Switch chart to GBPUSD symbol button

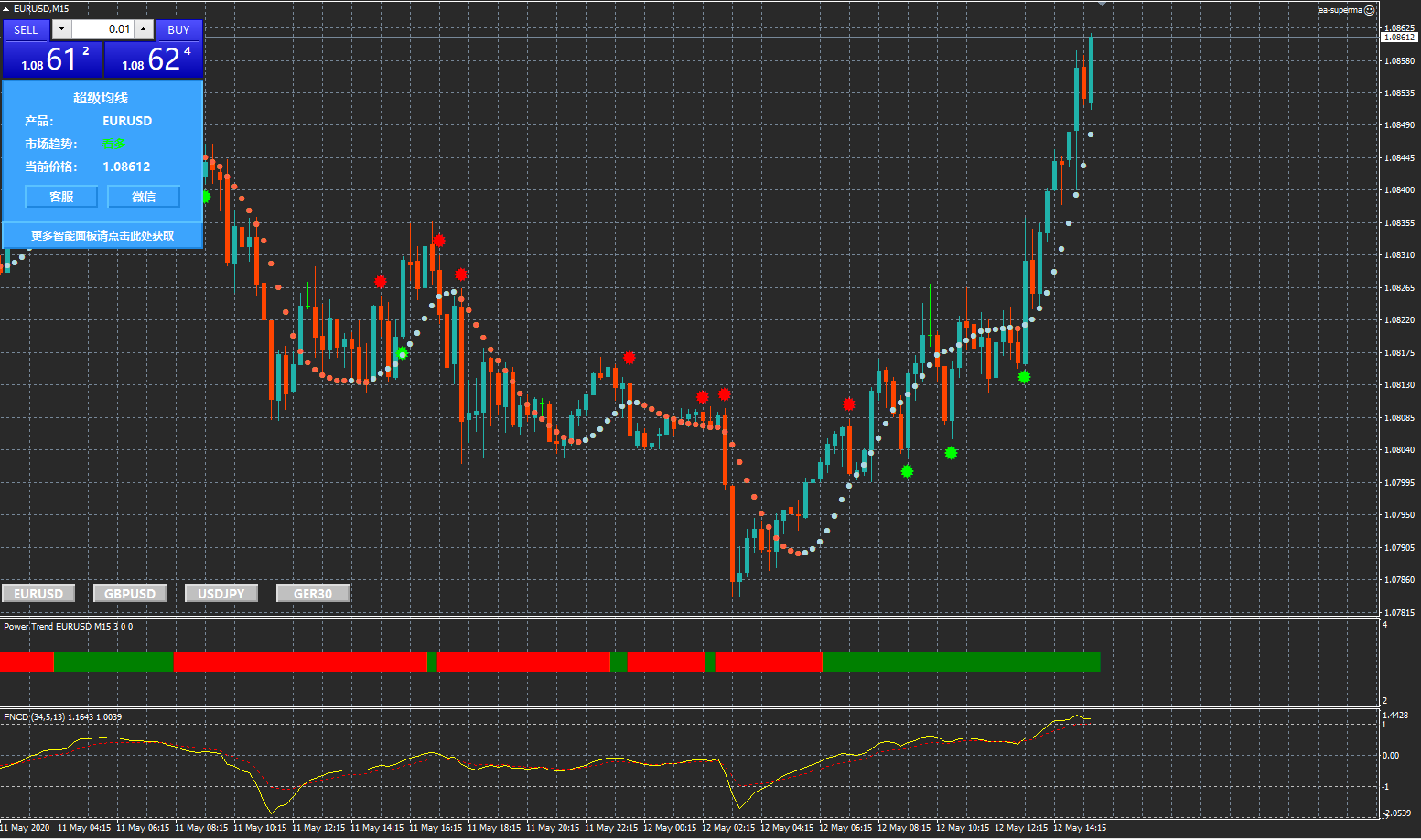coord(130,593)
